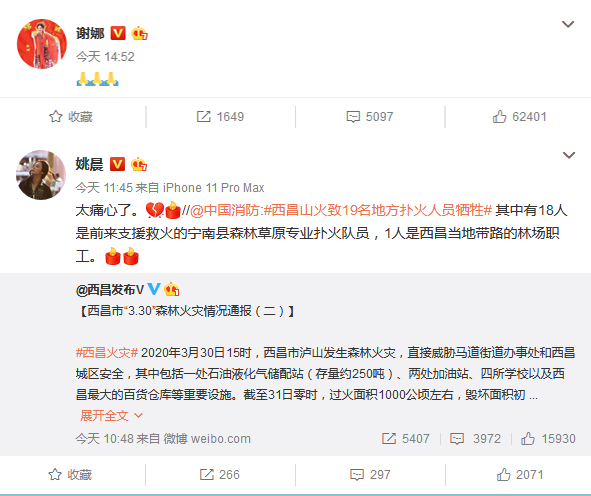This screenshot has height=496, width=591.
Task: Open @中国消防 mention link
Action: [x=224, y=210]
